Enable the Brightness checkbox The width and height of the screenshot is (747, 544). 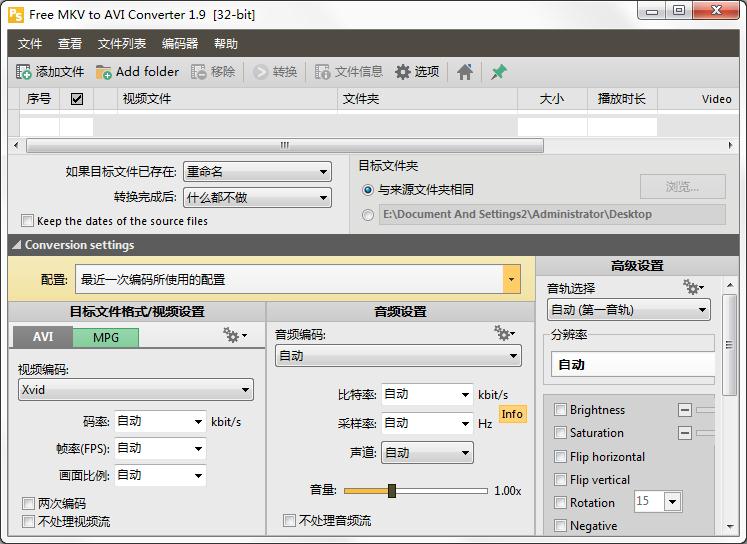[x=561, y=410]
